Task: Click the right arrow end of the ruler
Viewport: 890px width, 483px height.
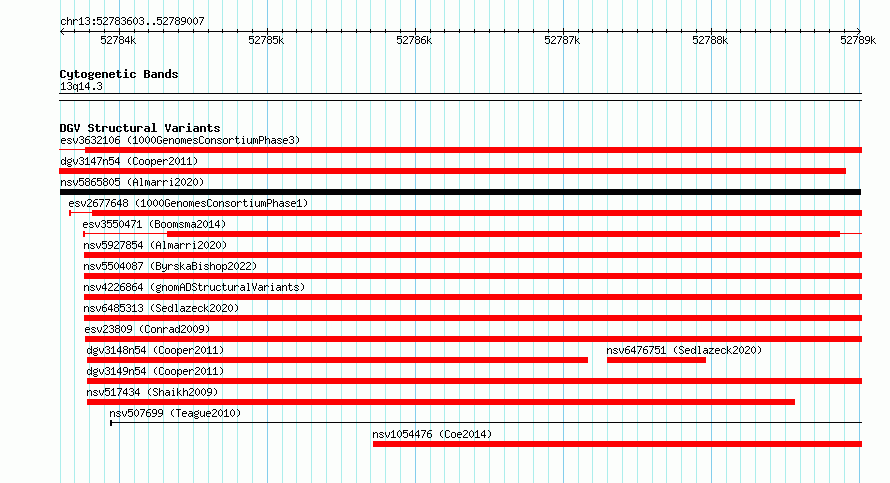Action: 859,31
